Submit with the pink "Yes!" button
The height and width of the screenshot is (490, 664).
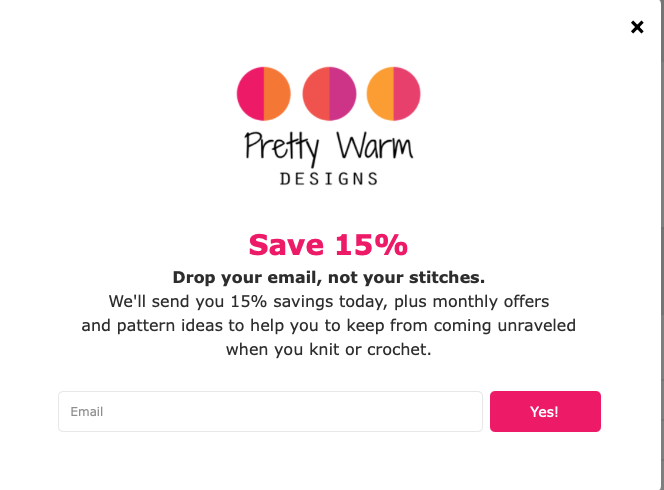(545, 412)
